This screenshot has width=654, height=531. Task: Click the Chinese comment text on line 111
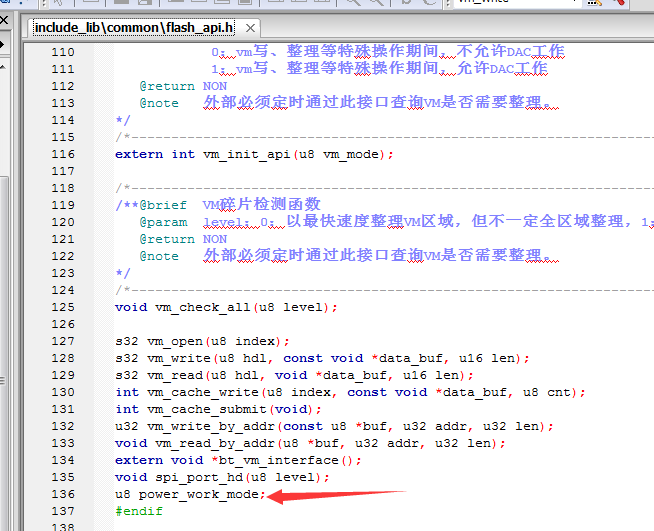[x=379, y=69]
